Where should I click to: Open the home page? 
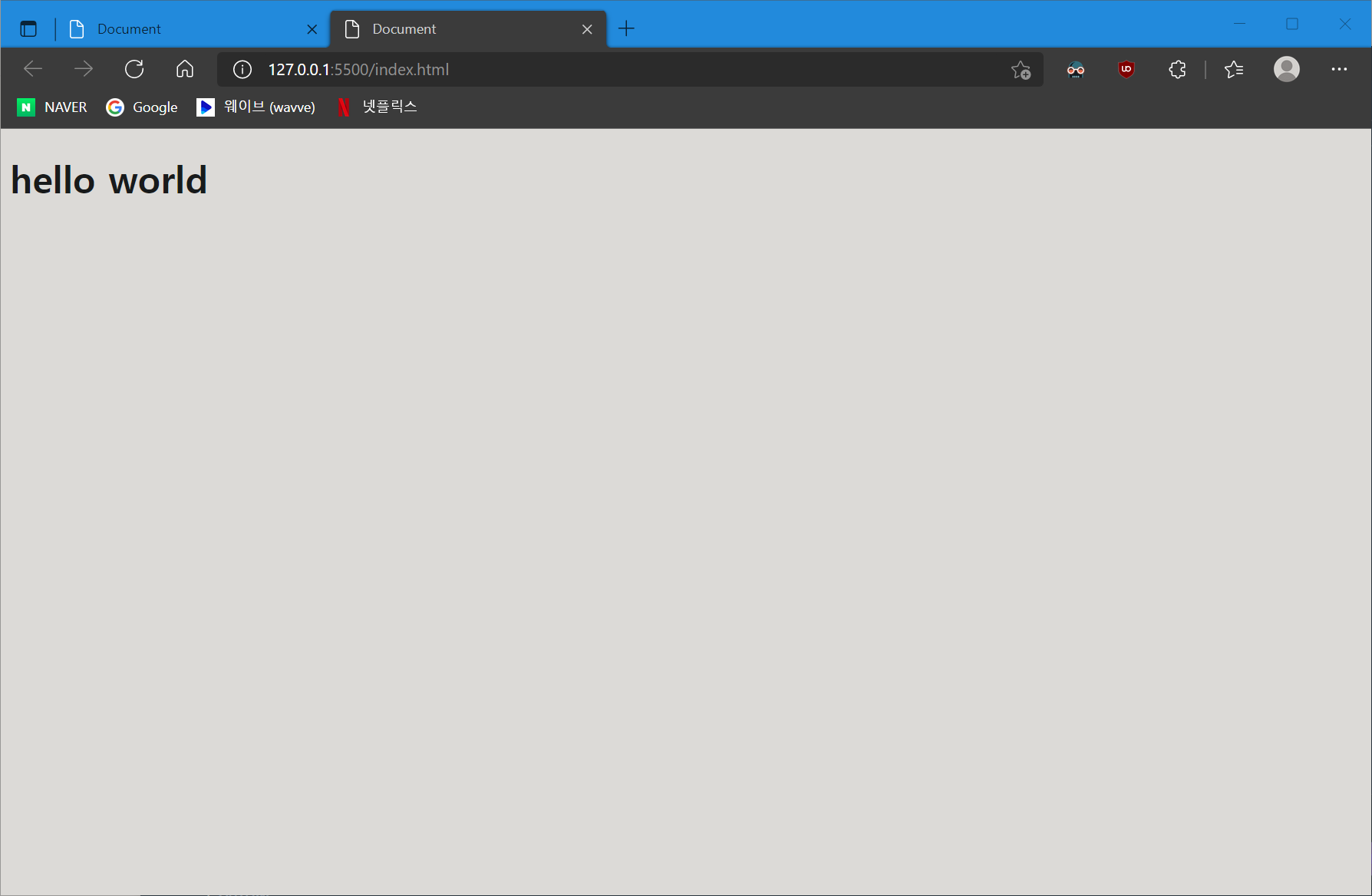(185, 69)
